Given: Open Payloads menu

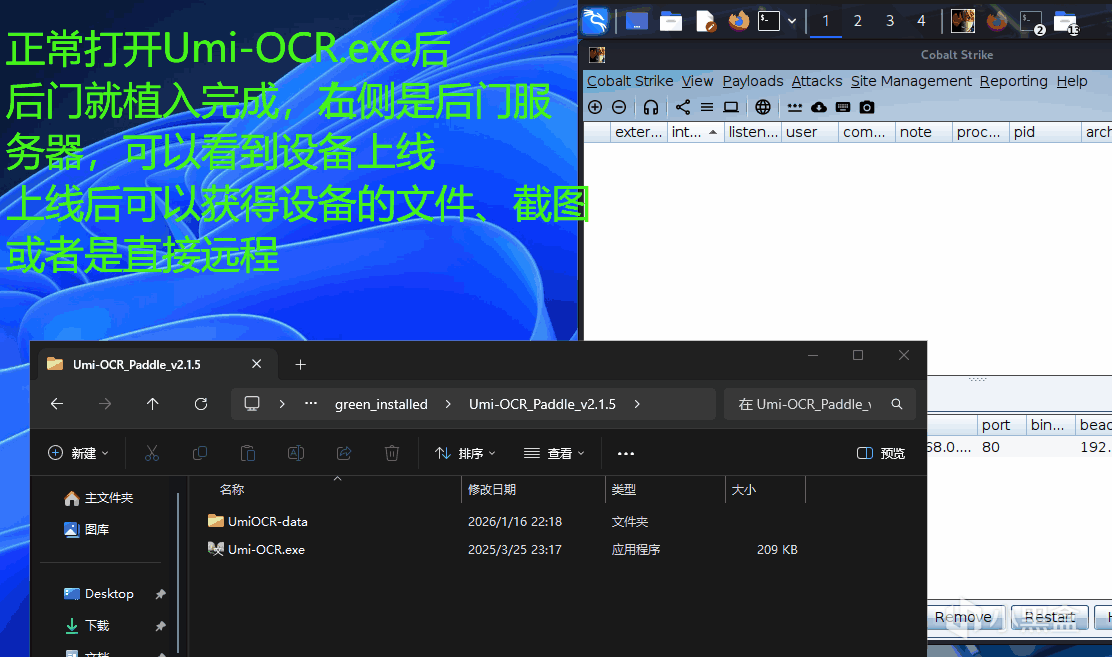Looking at the screenshot, I should (752, 81).
